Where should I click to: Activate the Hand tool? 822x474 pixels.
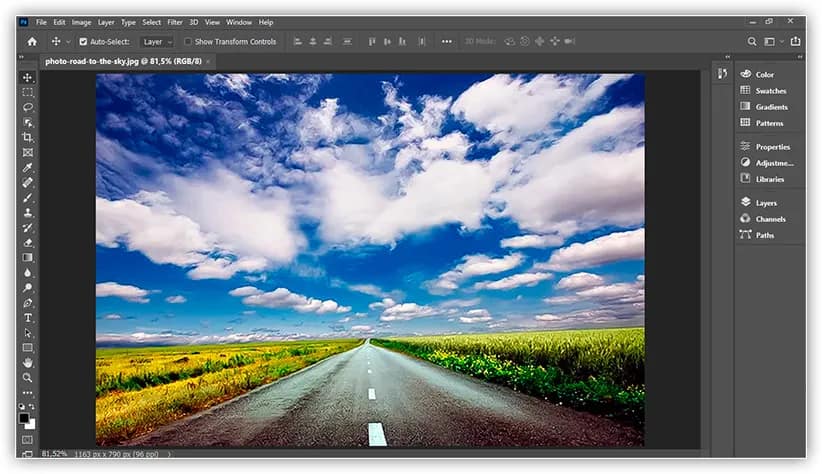pos(28,362)
